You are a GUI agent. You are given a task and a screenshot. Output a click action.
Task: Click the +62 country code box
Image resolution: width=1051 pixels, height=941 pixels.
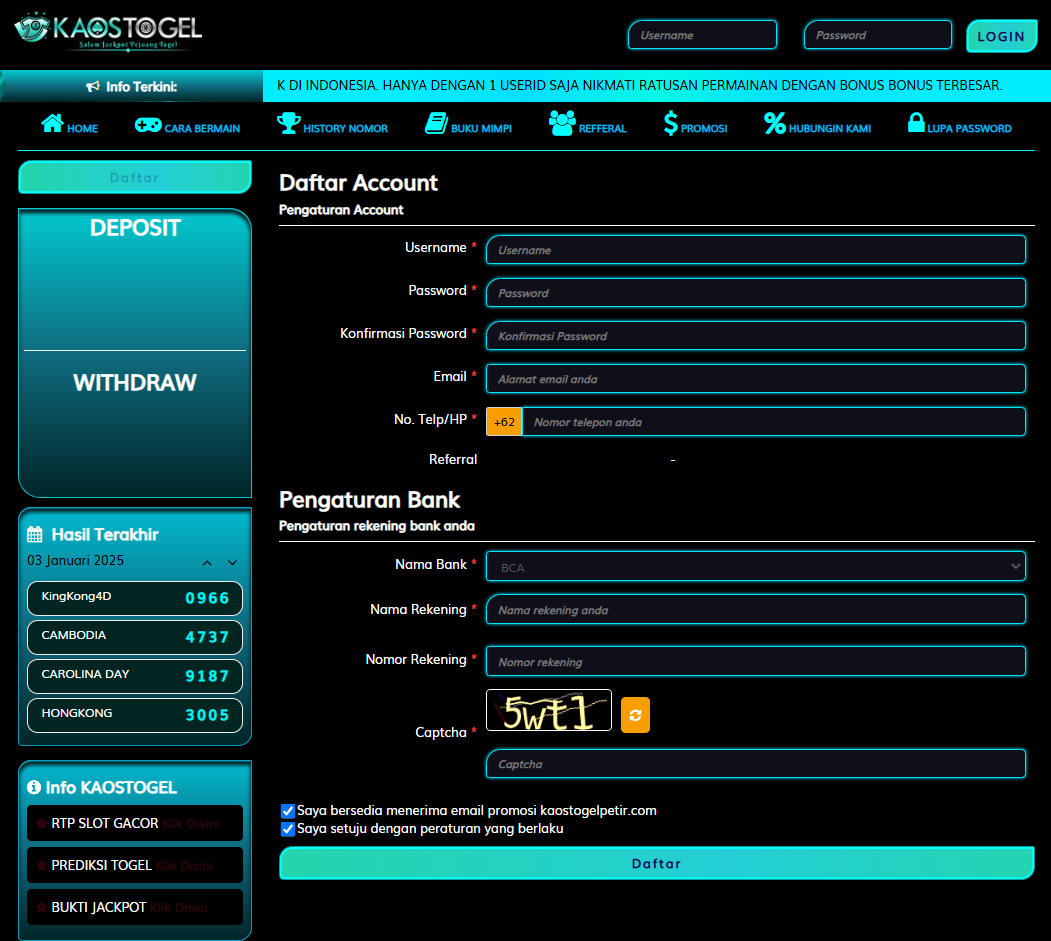[x=504, y=422]
